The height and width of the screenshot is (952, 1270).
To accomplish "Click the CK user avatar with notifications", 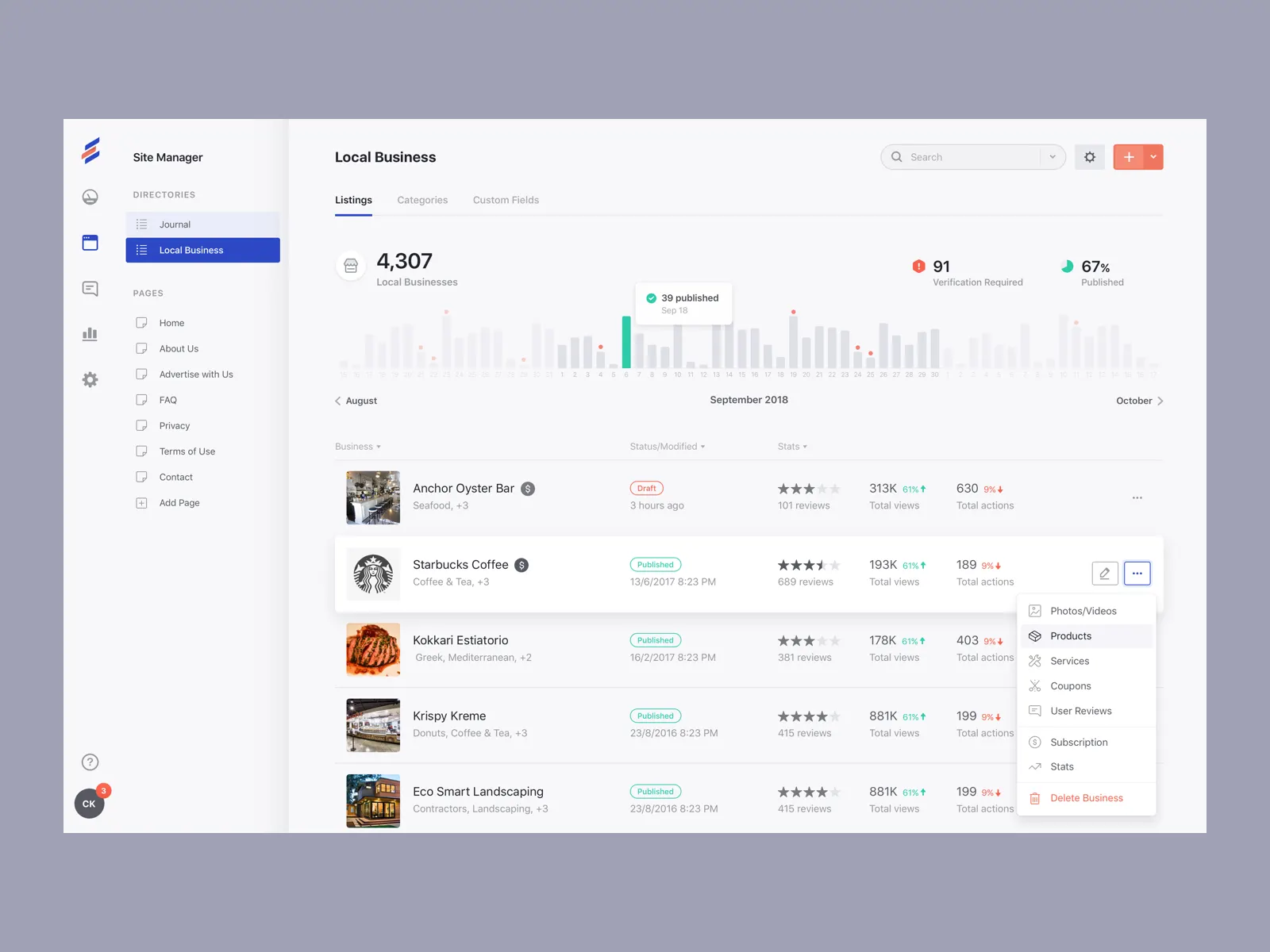I will (x=90, y=804).
